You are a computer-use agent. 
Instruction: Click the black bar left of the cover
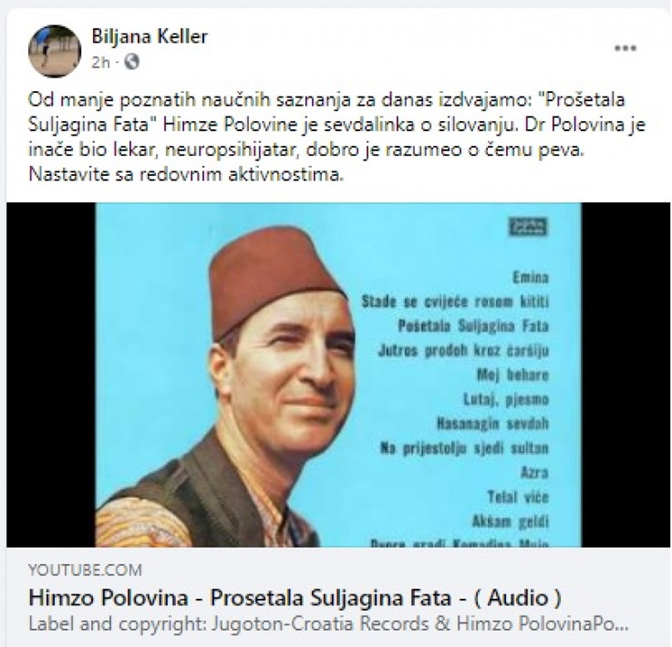[51, 375]
